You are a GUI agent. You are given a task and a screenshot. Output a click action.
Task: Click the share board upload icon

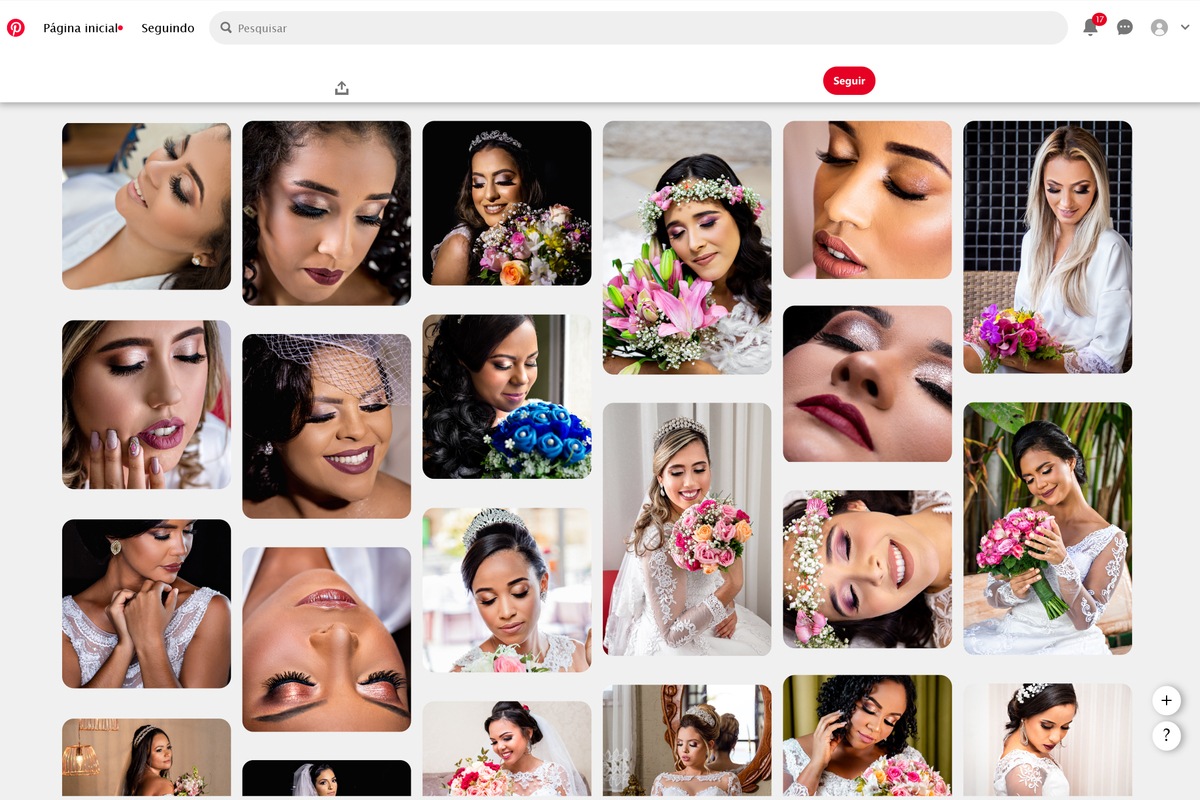coord(342,88)
